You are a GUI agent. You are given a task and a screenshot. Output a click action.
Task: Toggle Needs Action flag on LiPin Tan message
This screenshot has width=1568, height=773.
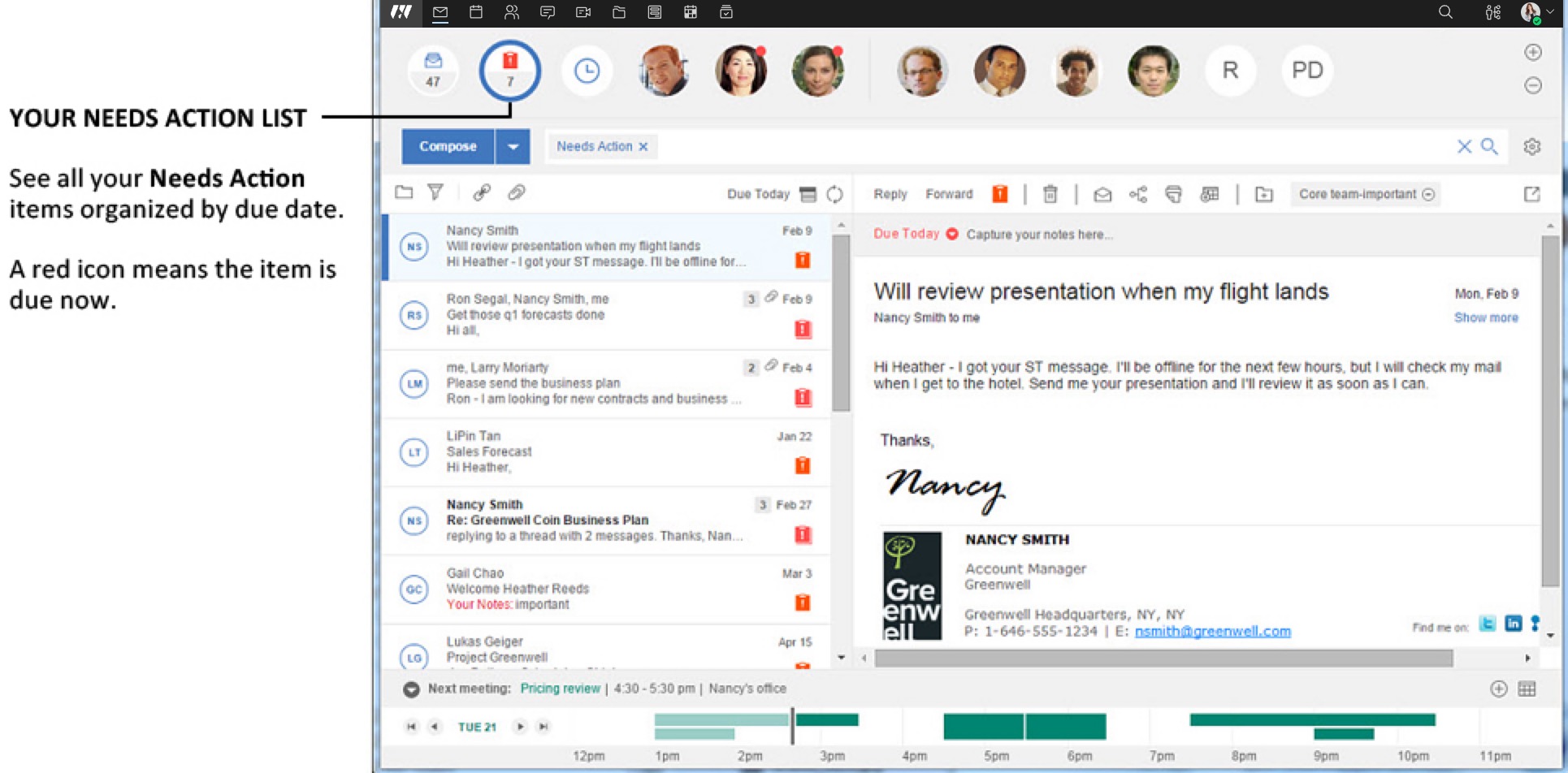[x=803, y=465]
